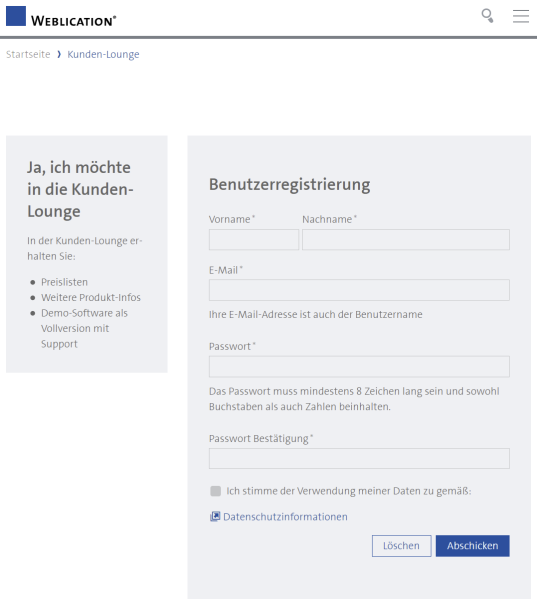Screen dimensions: 537x604
Task: Click 'Ja, ich möchte in die Kunden-Lounge' heading
Action: tap(80, 189)
